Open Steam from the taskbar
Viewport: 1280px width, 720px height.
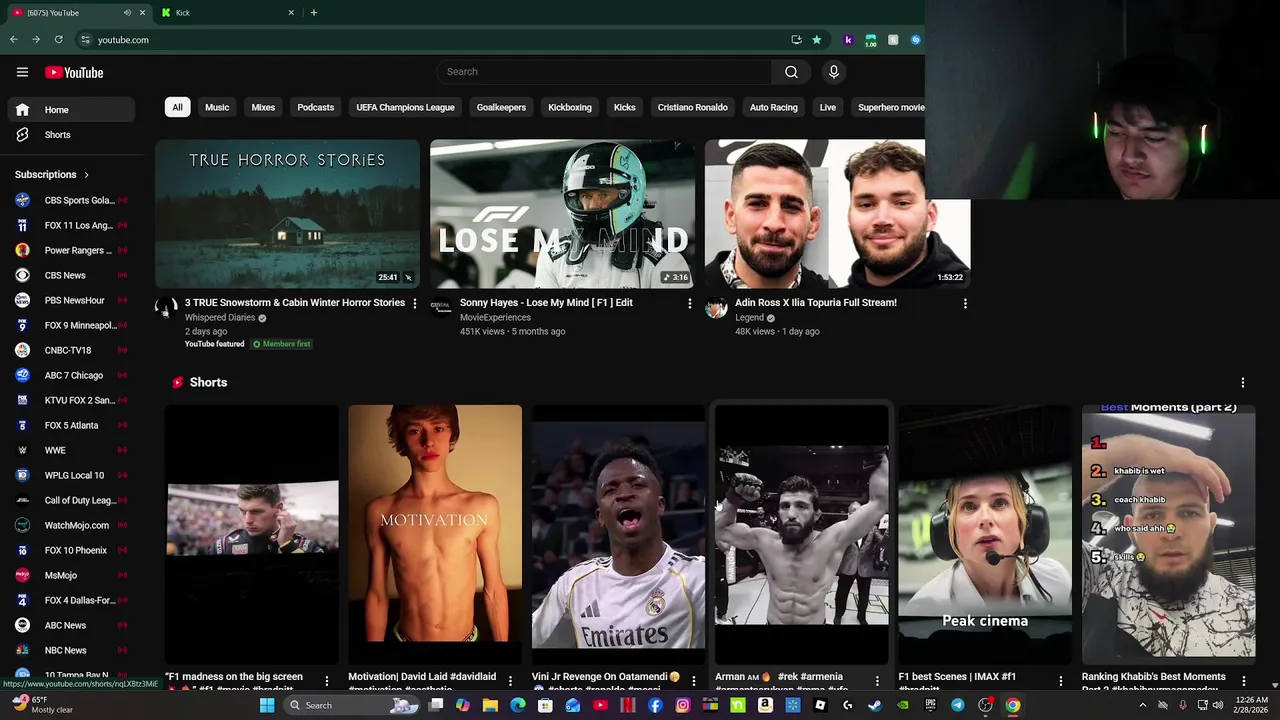(875, 705)
